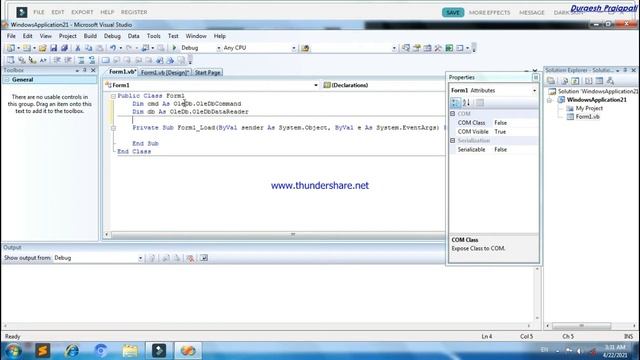640x360 pixels.
Task: Select the COM Visible property row
Action: coord(493,131)
